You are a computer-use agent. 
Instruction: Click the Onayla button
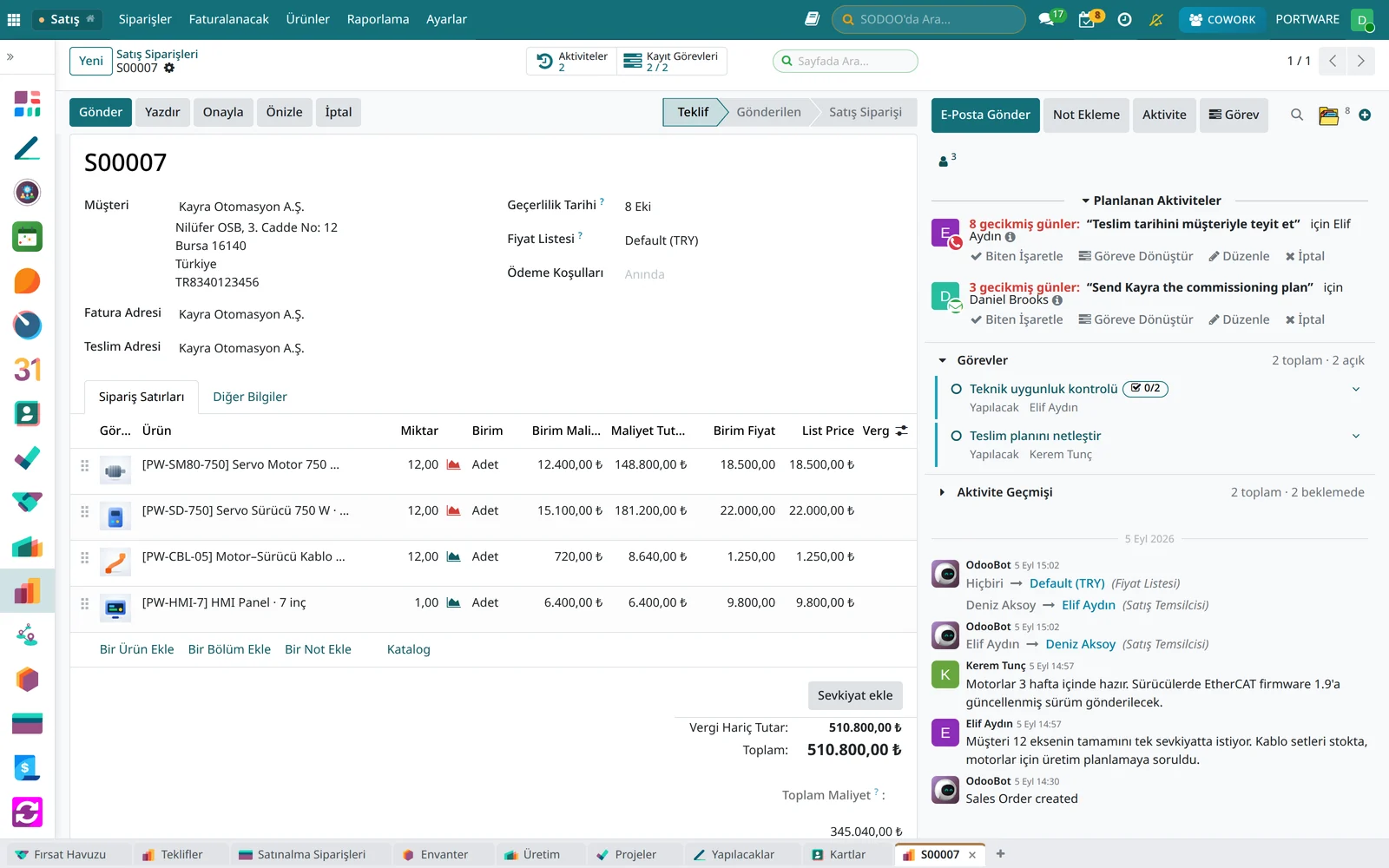pyautogui.click(x=223, y=112)
